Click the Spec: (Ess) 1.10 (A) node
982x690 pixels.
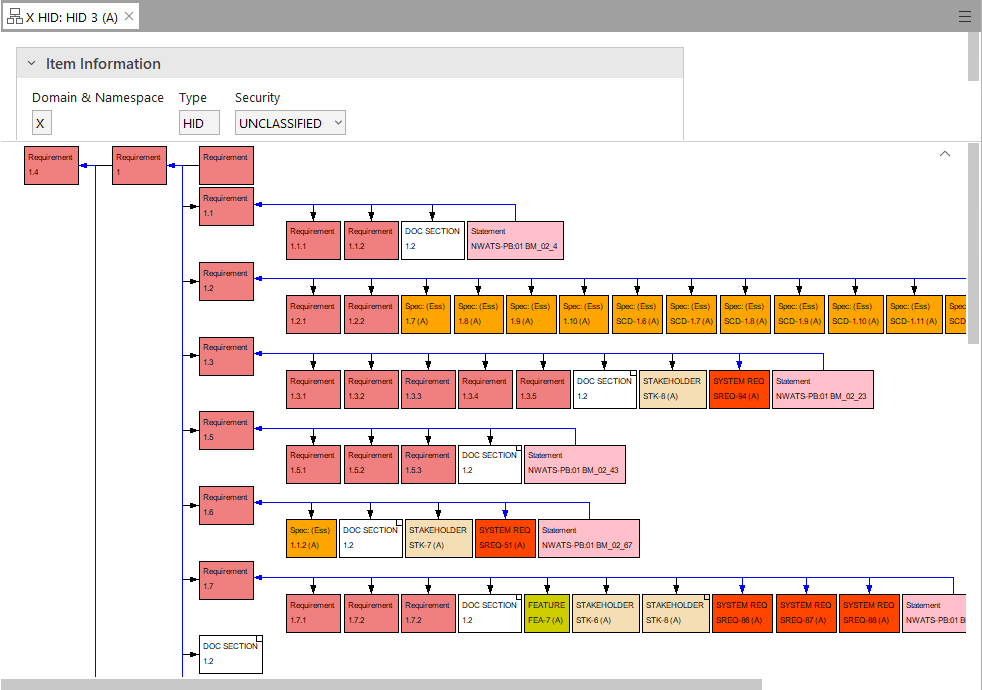click(x=584, y=314)
